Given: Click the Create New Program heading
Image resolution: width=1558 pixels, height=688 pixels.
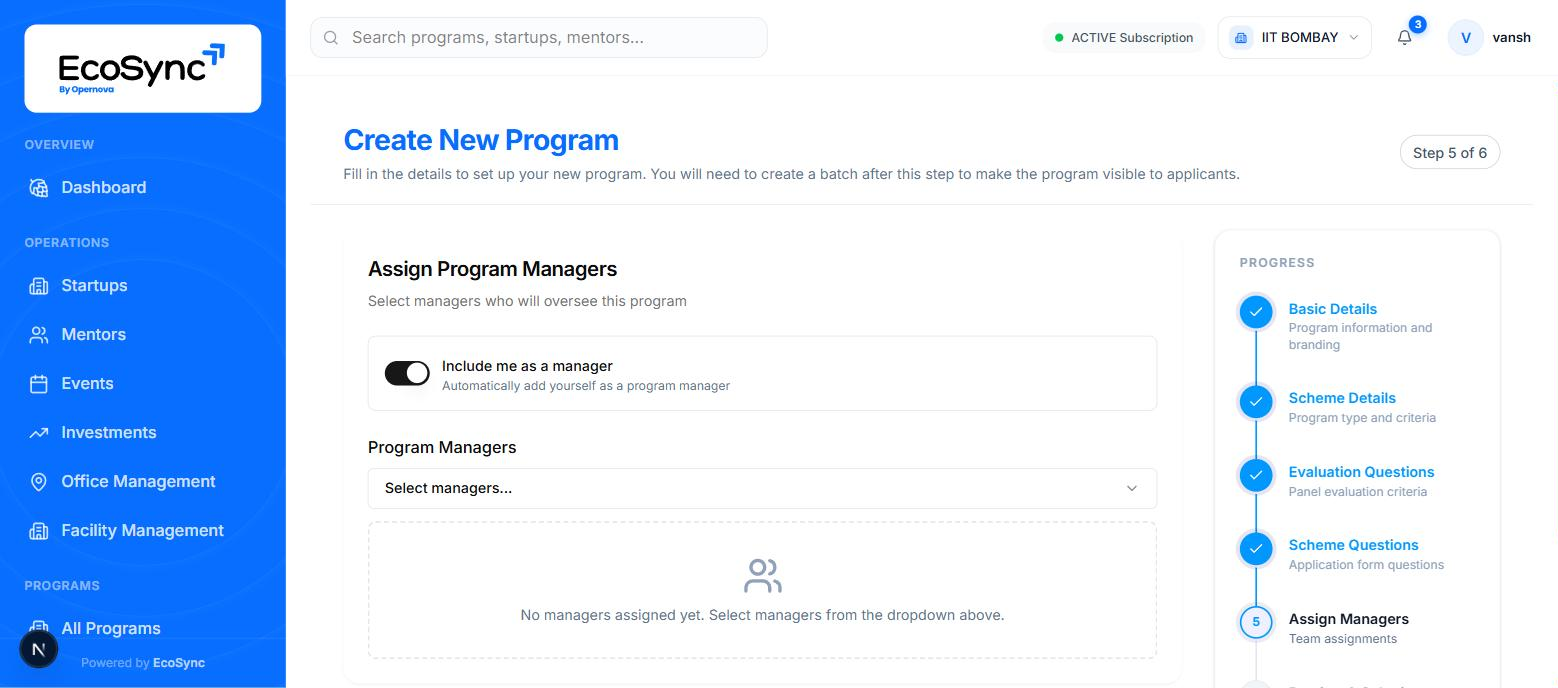Looking at the screenshot, I should coord(481,140).
